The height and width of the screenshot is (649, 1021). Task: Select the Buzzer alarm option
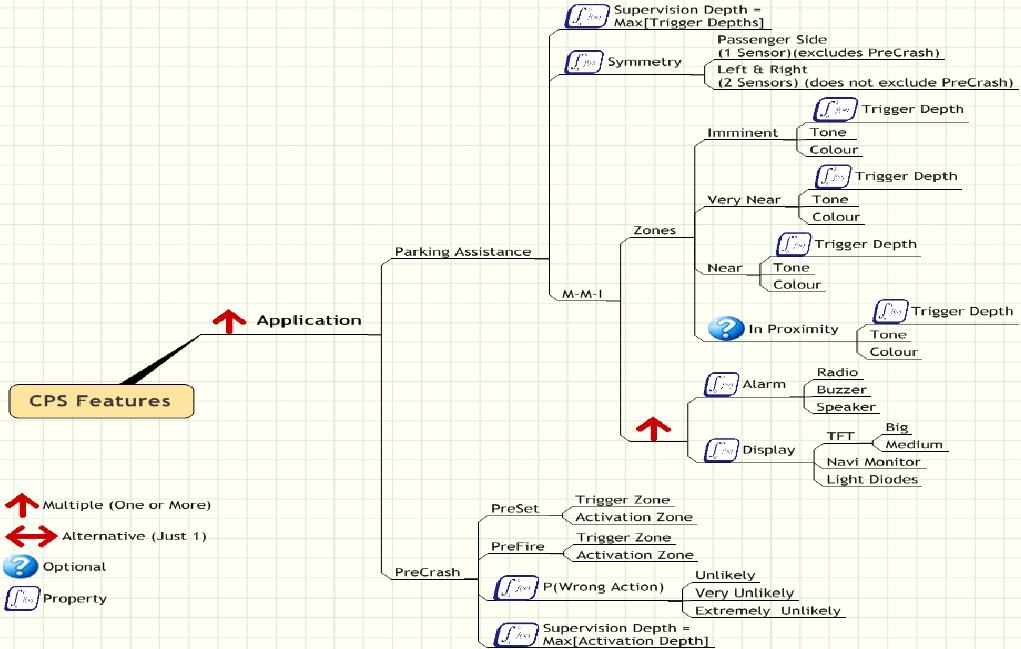pyautogui.click(x=842, y=389)
